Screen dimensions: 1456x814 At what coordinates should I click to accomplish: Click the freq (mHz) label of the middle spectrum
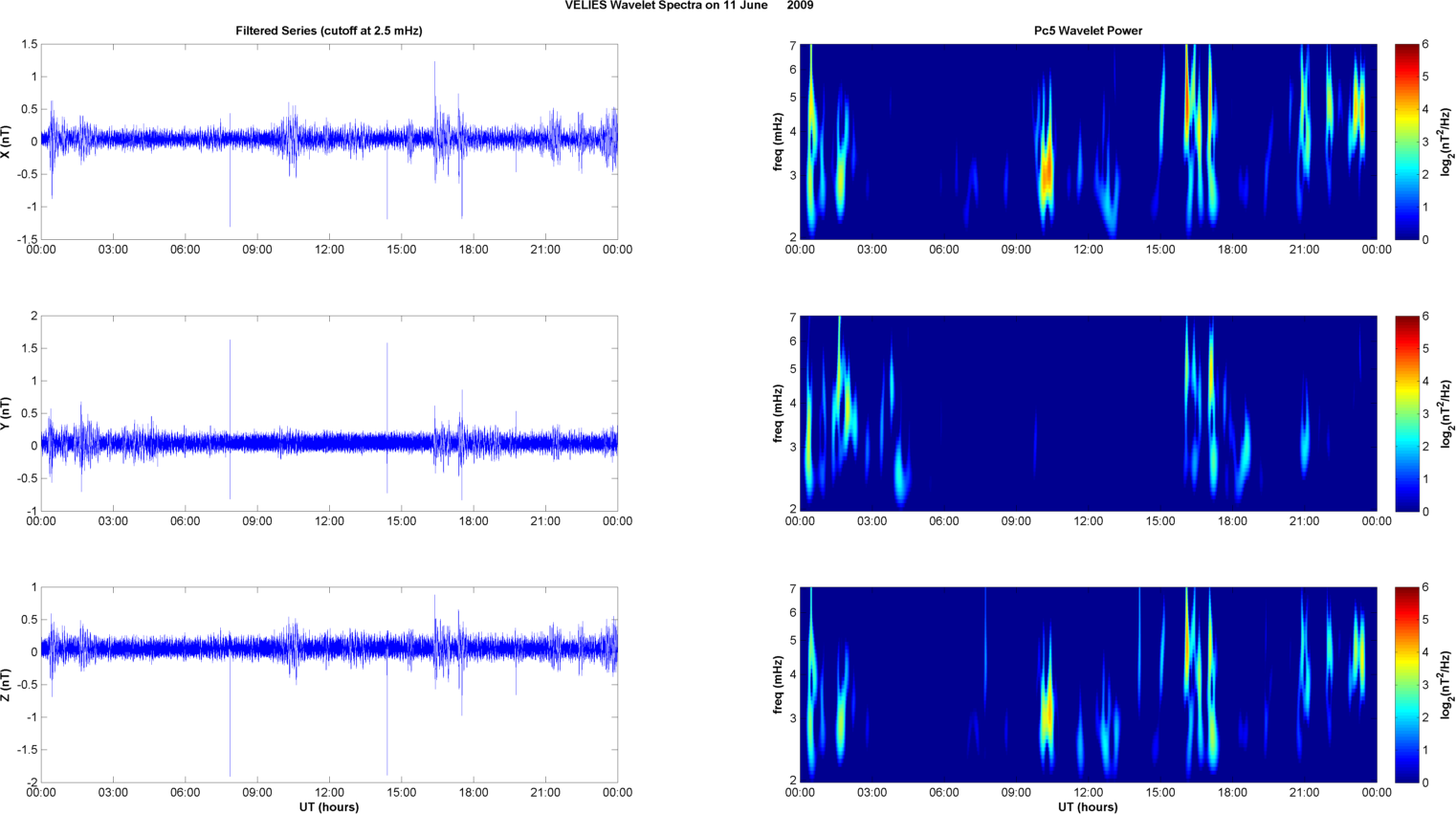pyautogui.click(x=779, y=413)
